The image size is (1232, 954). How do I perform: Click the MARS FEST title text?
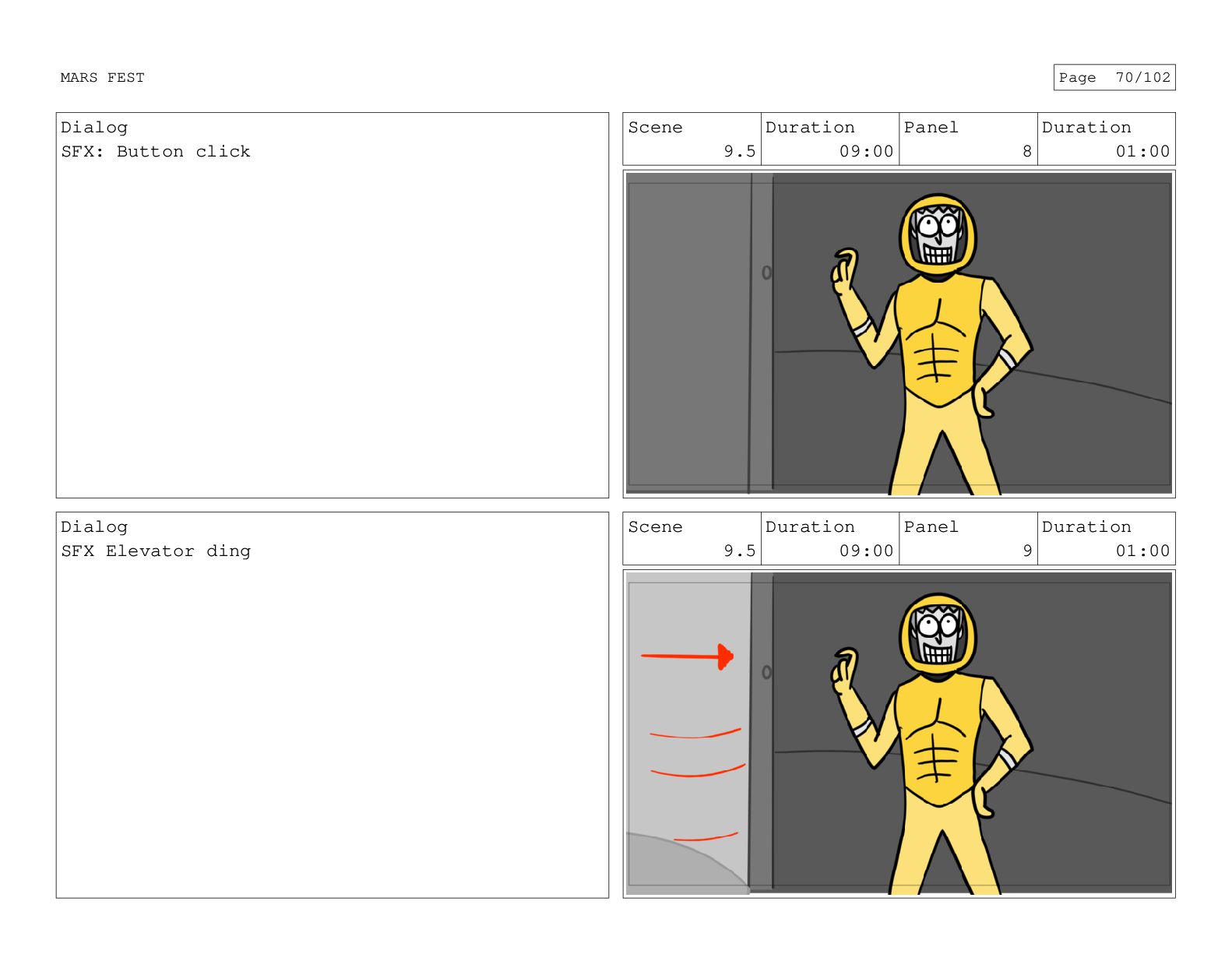coord(102,77)
